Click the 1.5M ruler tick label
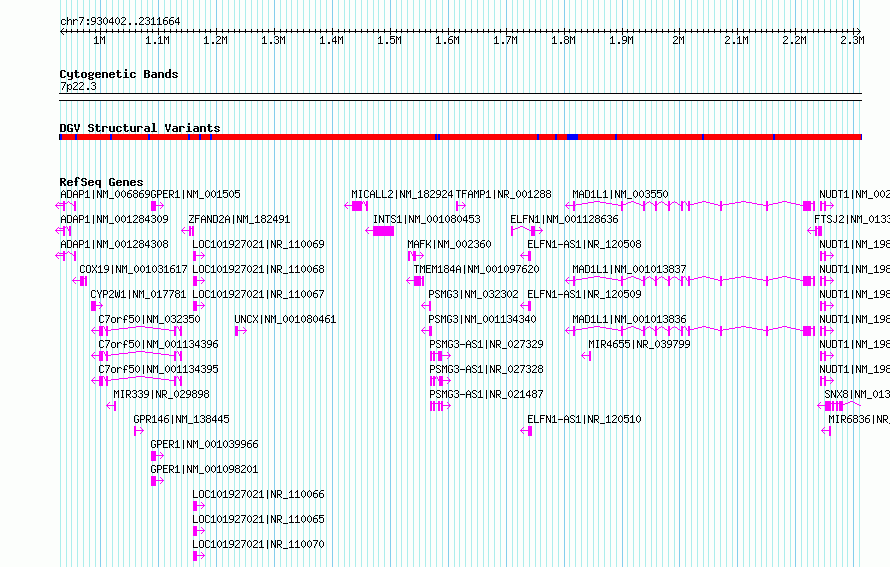The width and height of the screenshot is (890, 567). pyautogui.click(x=389, y=40)
